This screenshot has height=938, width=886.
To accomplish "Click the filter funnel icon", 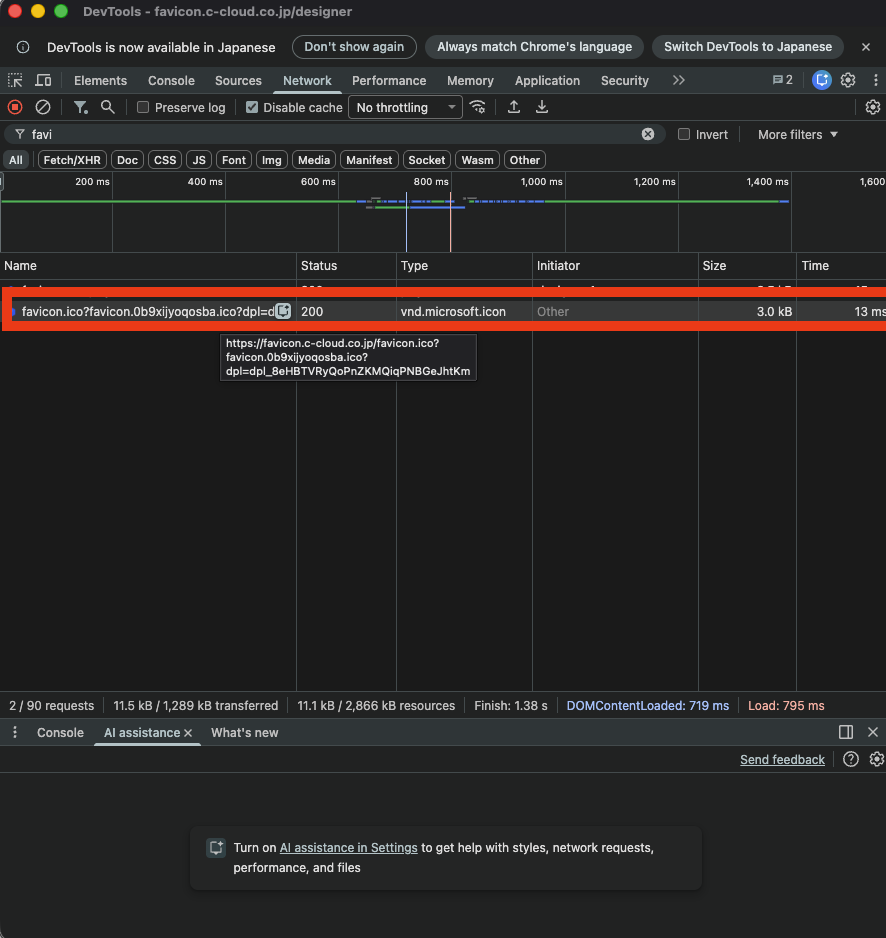I will click(x=80, y=107).
